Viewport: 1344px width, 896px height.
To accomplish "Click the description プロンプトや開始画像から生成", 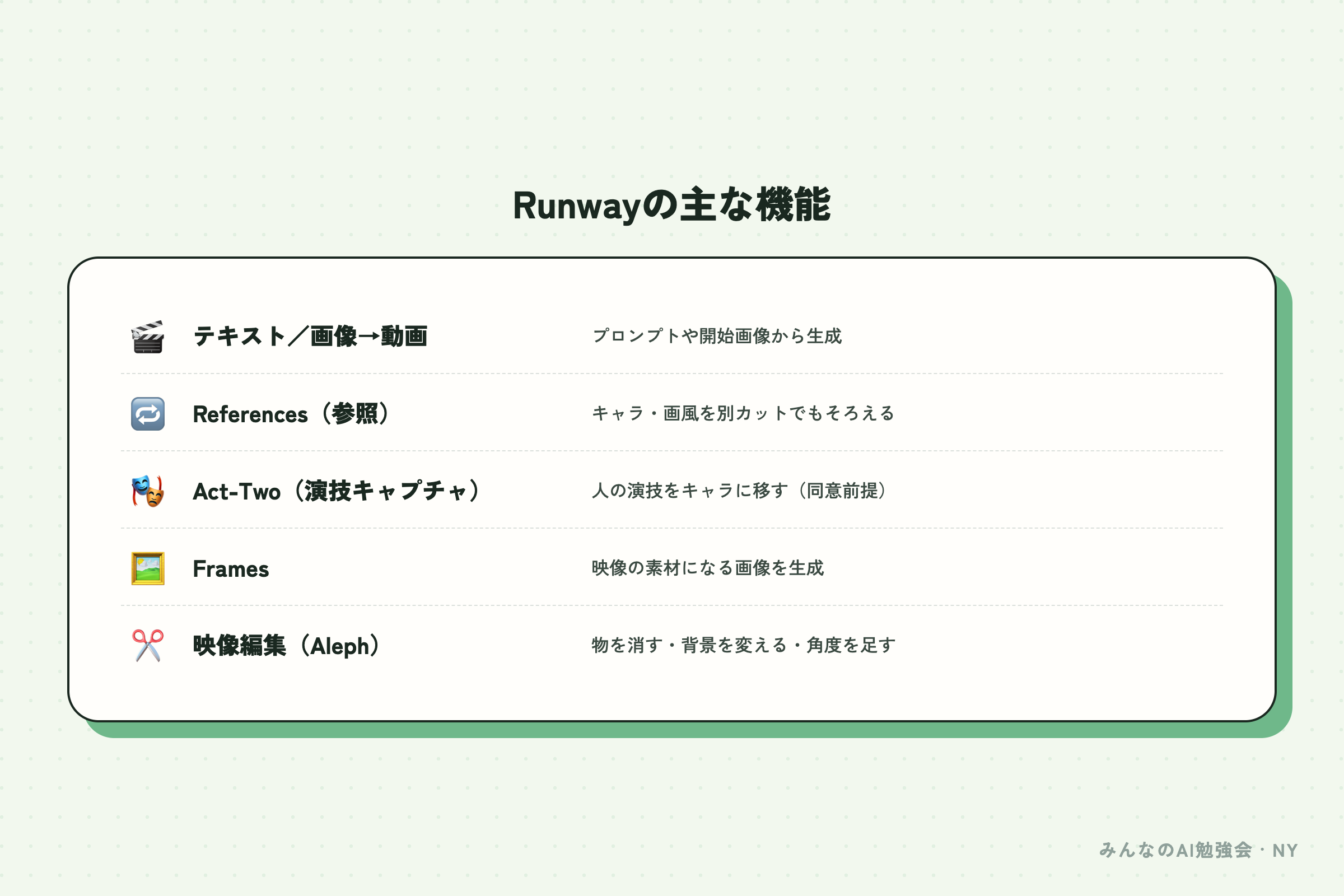I will point(717,336).
